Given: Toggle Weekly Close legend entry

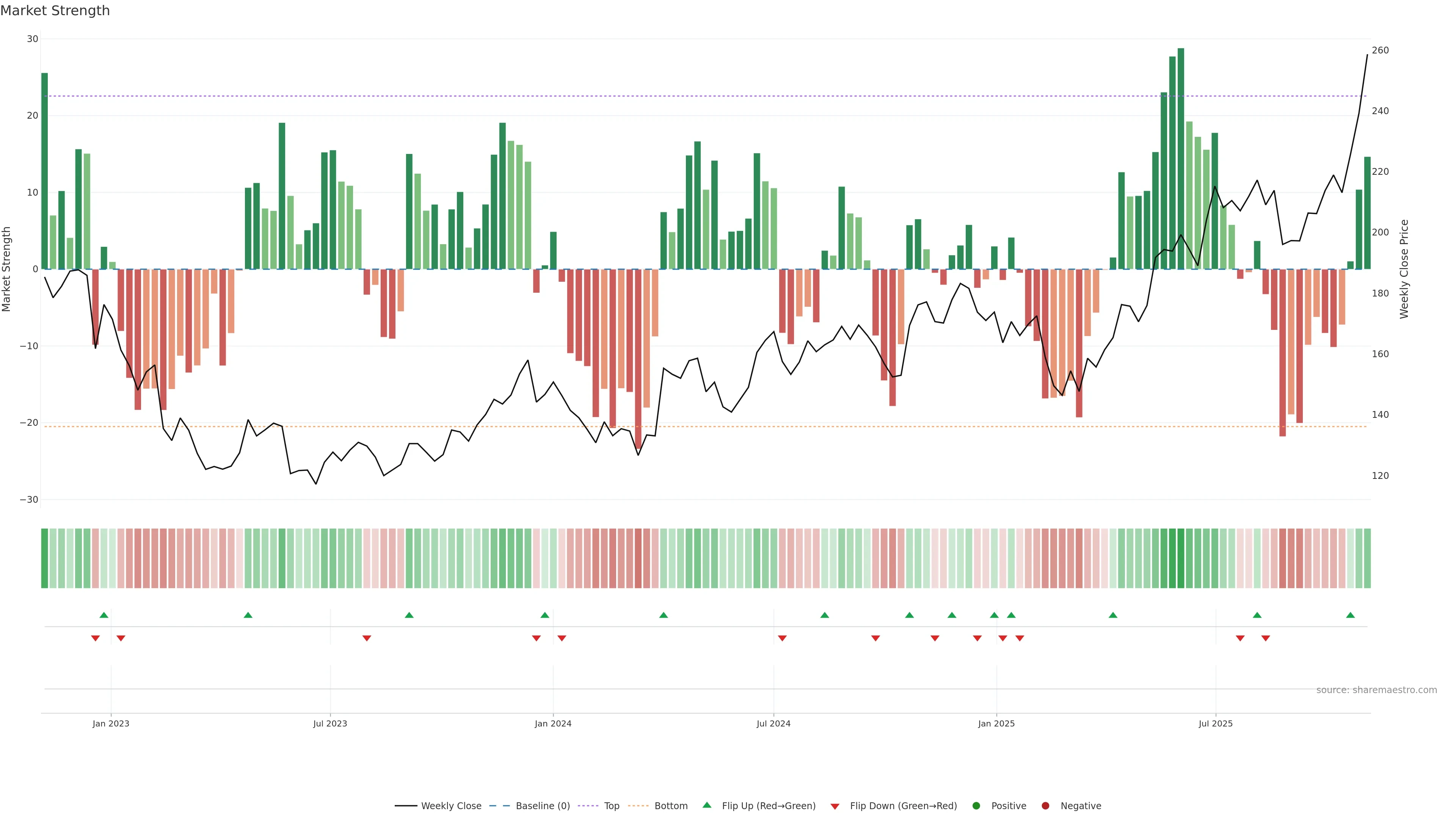Looking at the screenshot, I should (x=450, y=805).
